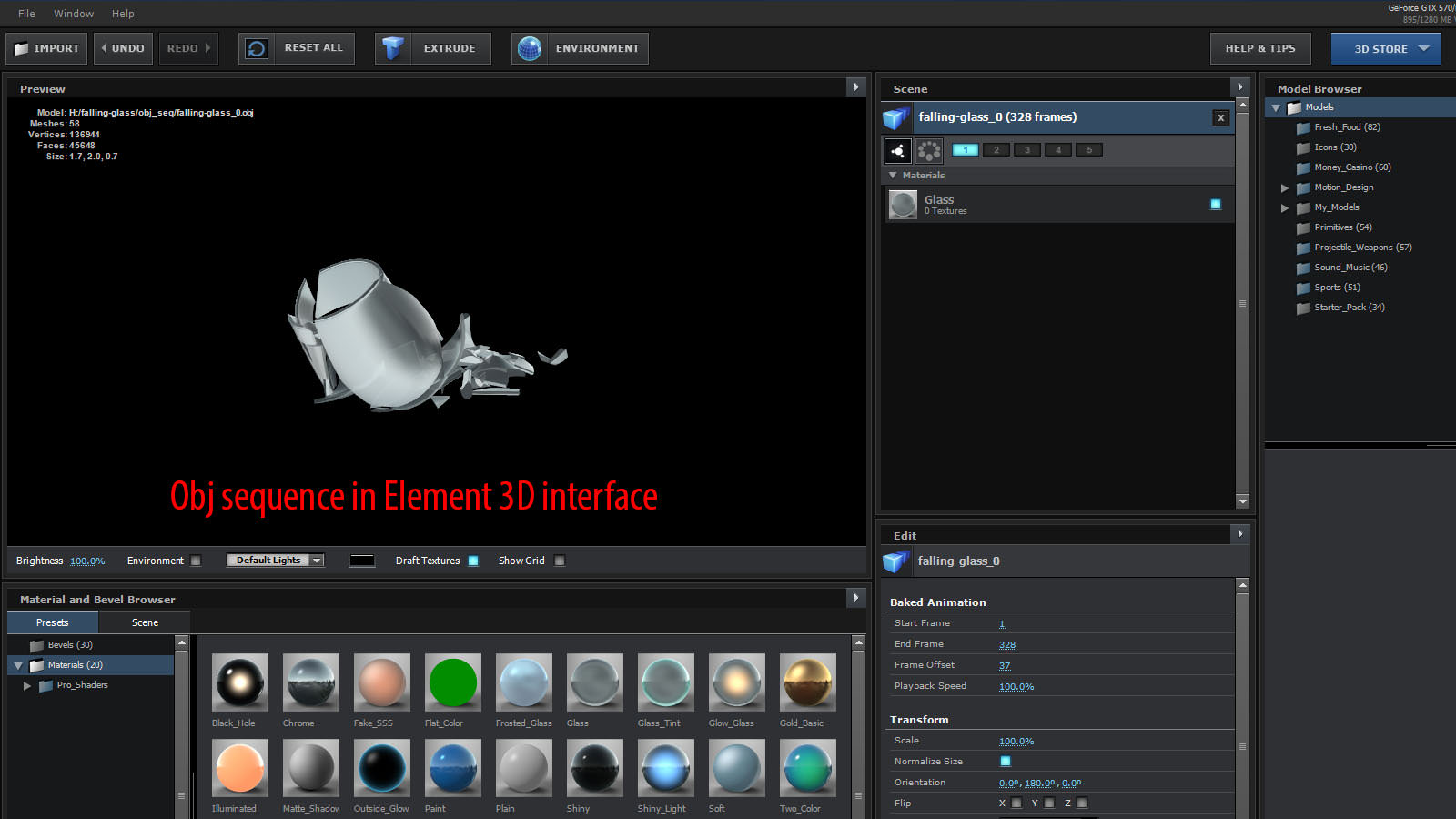Collapse the Models tree root
The width and height of the screenshot is (1456, 819).
click(1276, 107)
